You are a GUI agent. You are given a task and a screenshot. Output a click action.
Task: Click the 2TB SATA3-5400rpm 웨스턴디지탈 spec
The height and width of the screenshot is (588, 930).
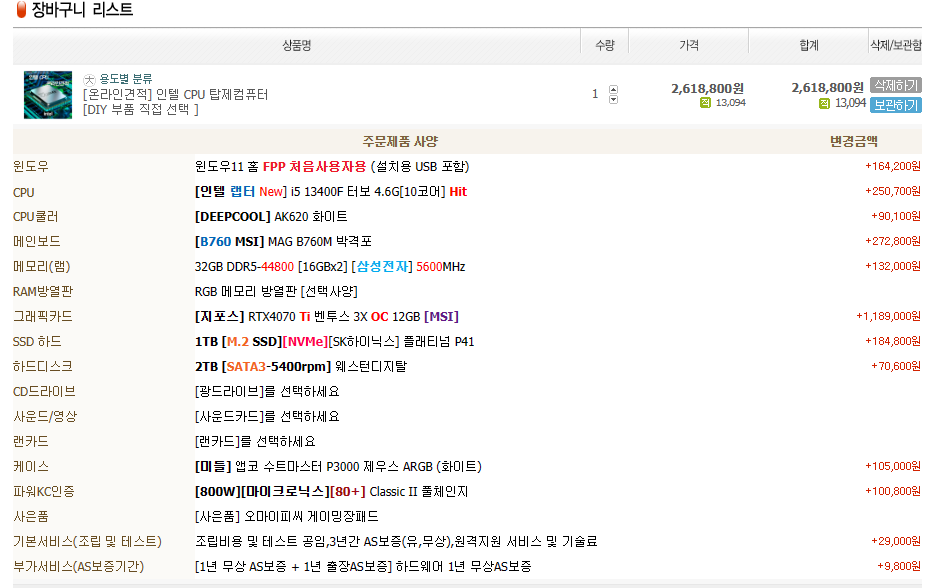pos(301,366)
